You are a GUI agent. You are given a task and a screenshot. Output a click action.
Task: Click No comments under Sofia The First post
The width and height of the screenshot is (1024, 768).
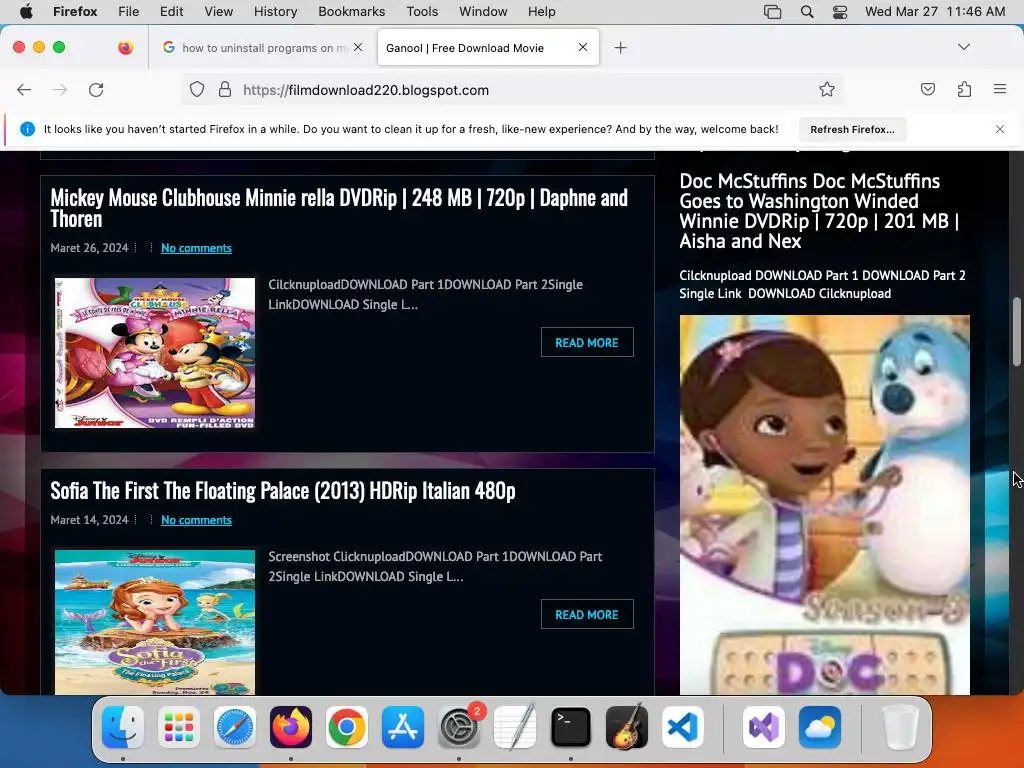(196, 520)
